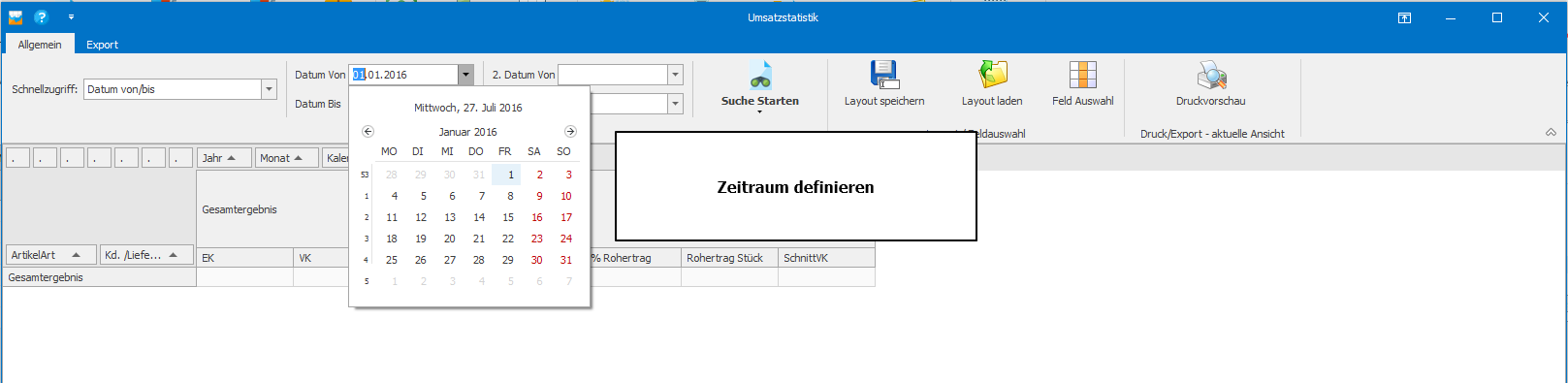Open the 2. Datum Von dropdown arrow

pos(675,75)
